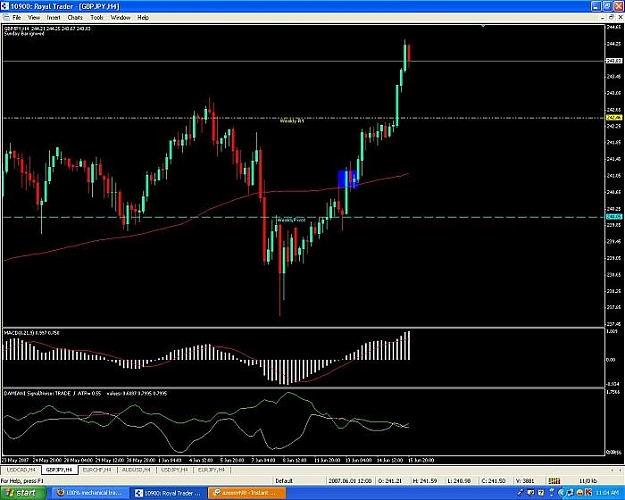Click the C: 241.50 close price field
Image resolution: width=625 pixels, height=500 pixels.
(493, 481)
